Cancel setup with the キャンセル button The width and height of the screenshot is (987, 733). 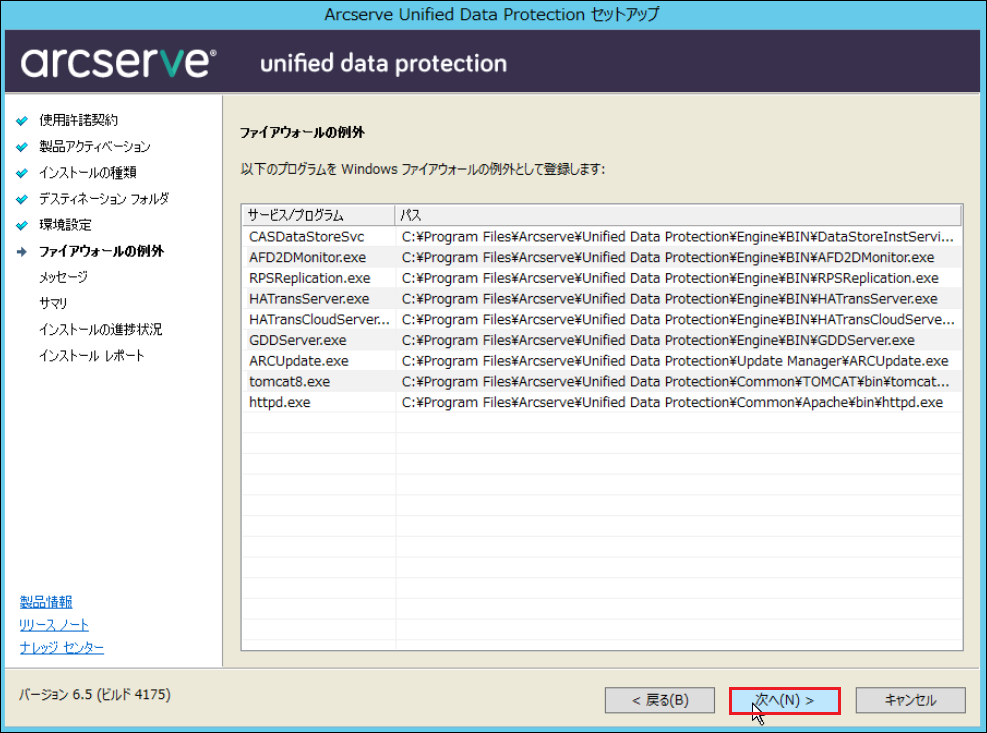pos(910,700)
